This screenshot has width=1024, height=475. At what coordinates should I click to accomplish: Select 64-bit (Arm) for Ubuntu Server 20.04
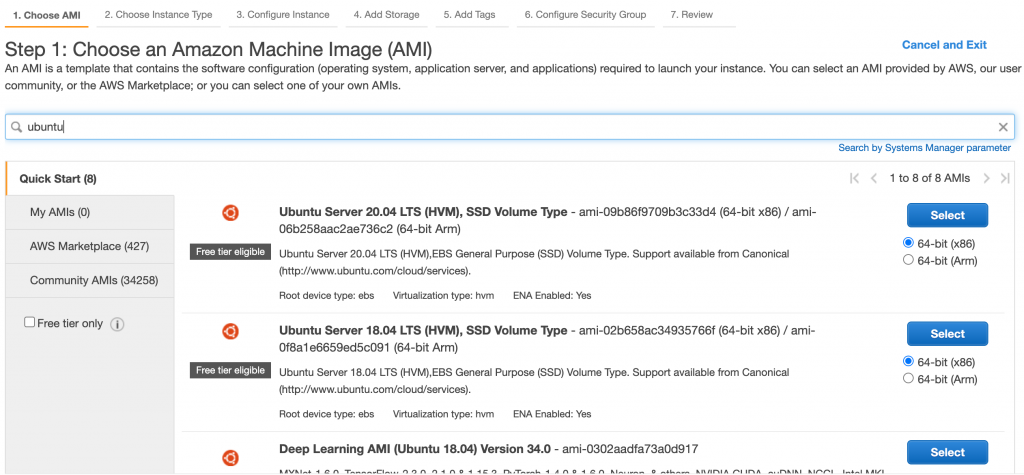908,260
